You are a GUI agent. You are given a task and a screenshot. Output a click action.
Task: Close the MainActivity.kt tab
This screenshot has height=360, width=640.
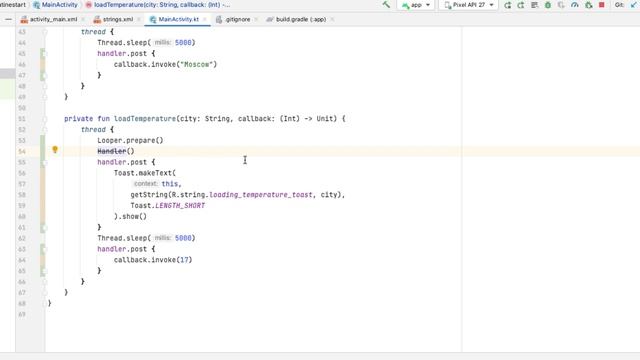pos(204,19)
